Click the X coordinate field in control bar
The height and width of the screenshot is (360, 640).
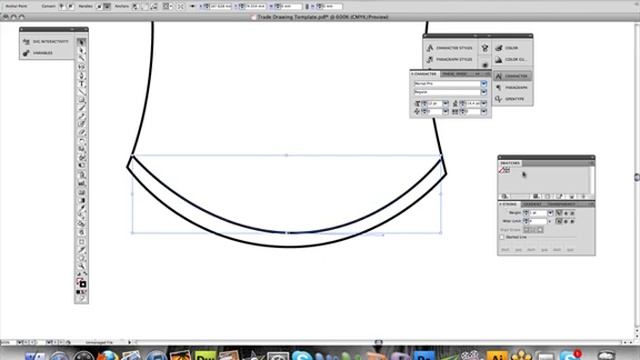[x=220, y=7]
